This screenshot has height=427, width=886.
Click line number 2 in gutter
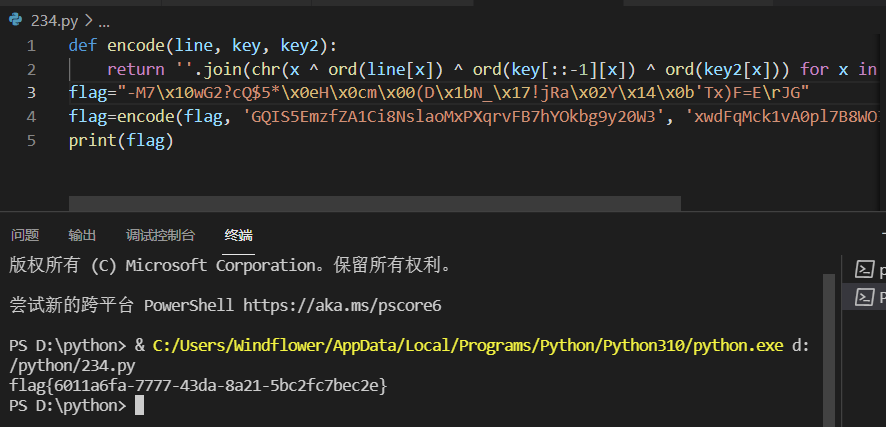[31, 69]
